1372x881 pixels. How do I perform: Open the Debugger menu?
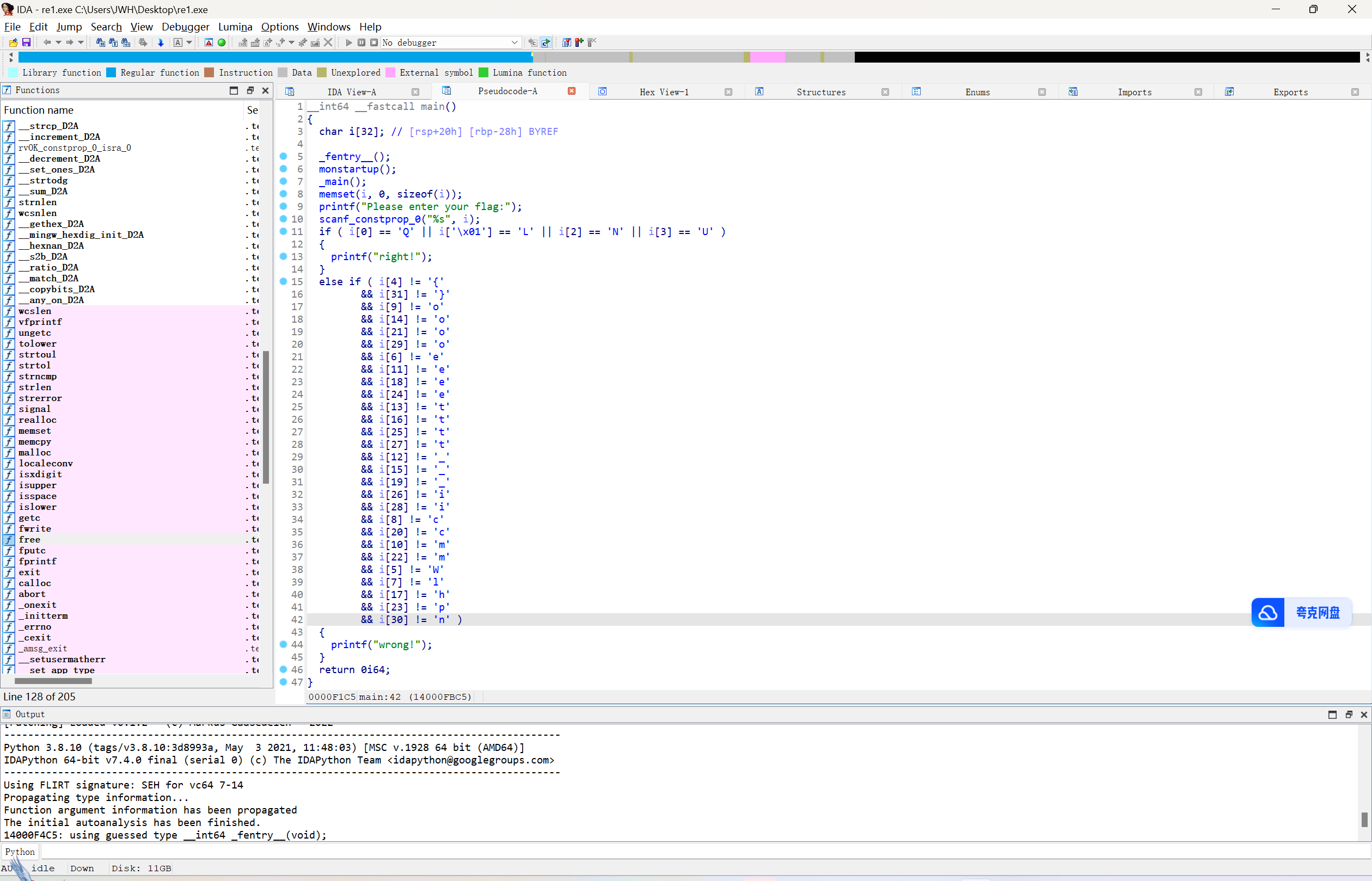coord(186,27)
